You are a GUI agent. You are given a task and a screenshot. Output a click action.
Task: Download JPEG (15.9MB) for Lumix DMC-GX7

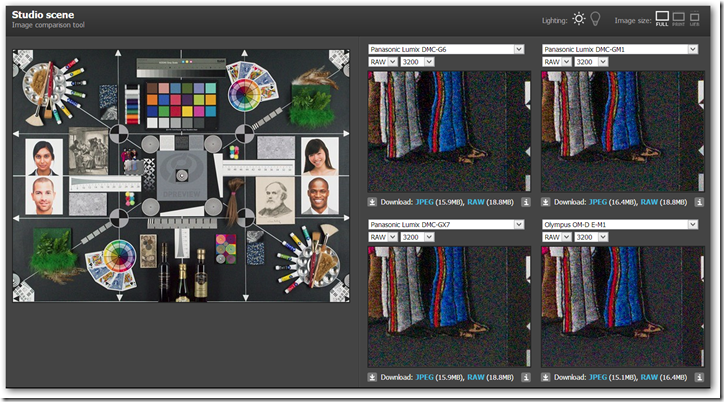click(x=424, y=378)
